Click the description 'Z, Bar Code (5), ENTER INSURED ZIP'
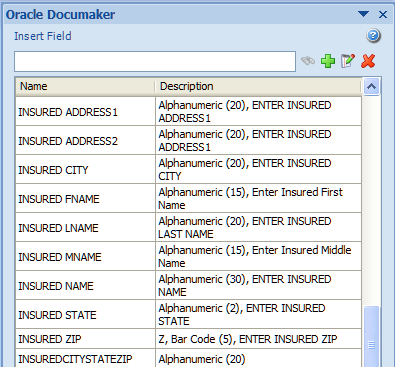This screenshot has width=395, height=367. (x=258, y=339)
